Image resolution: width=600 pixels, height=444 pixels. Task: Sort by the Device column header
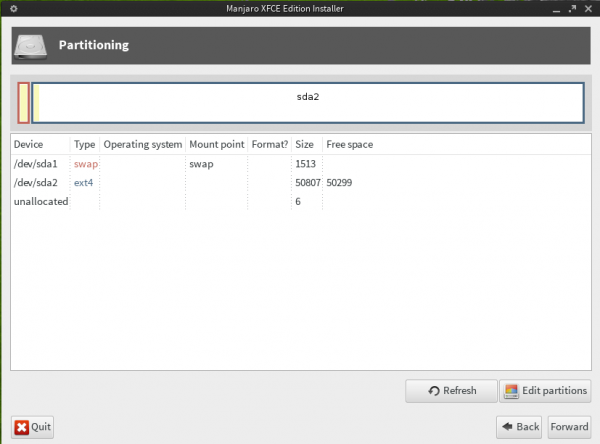click(40, 144)
